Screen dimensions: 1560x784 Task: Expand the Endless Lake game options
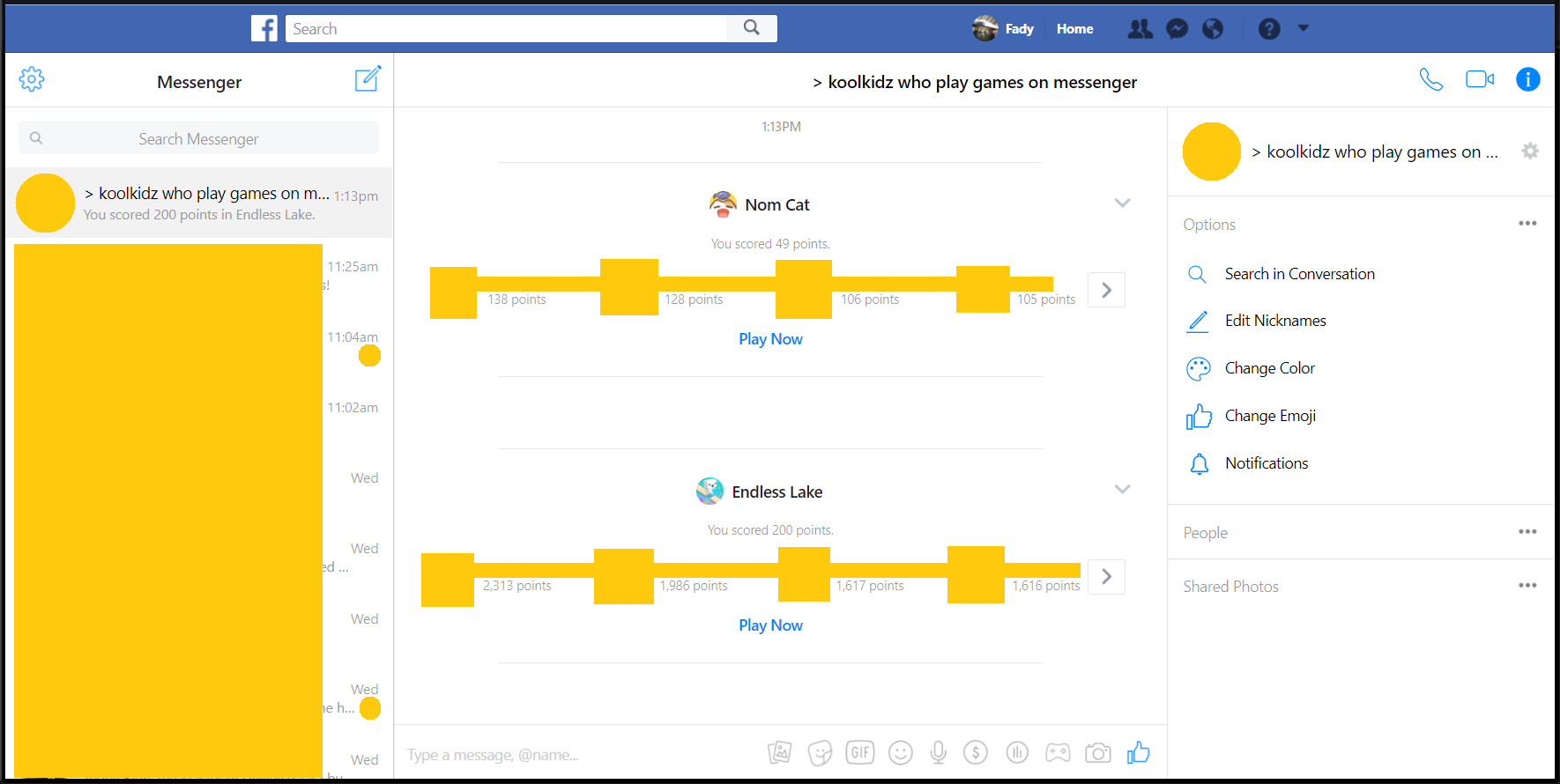[x=1122, y=489]
